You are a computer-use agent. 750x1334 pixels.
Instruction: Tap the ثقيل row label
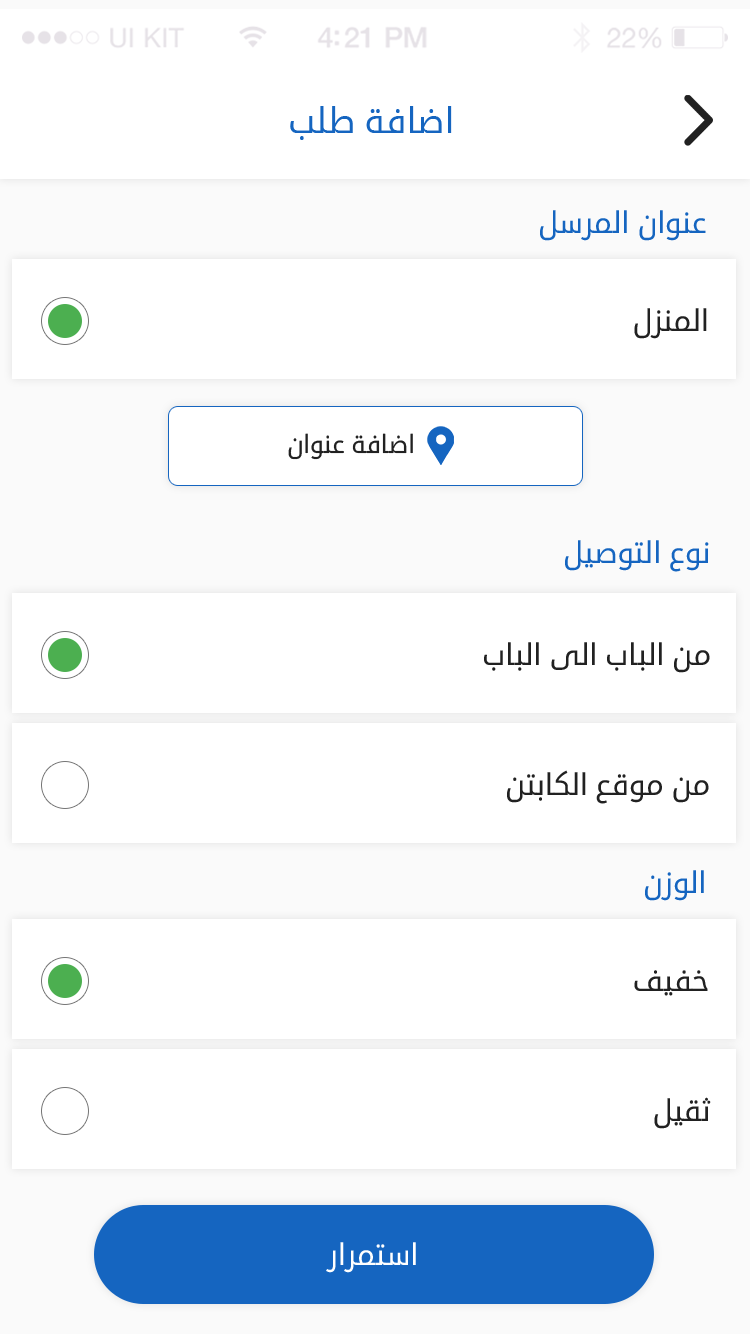click(x=681, y=1112)
